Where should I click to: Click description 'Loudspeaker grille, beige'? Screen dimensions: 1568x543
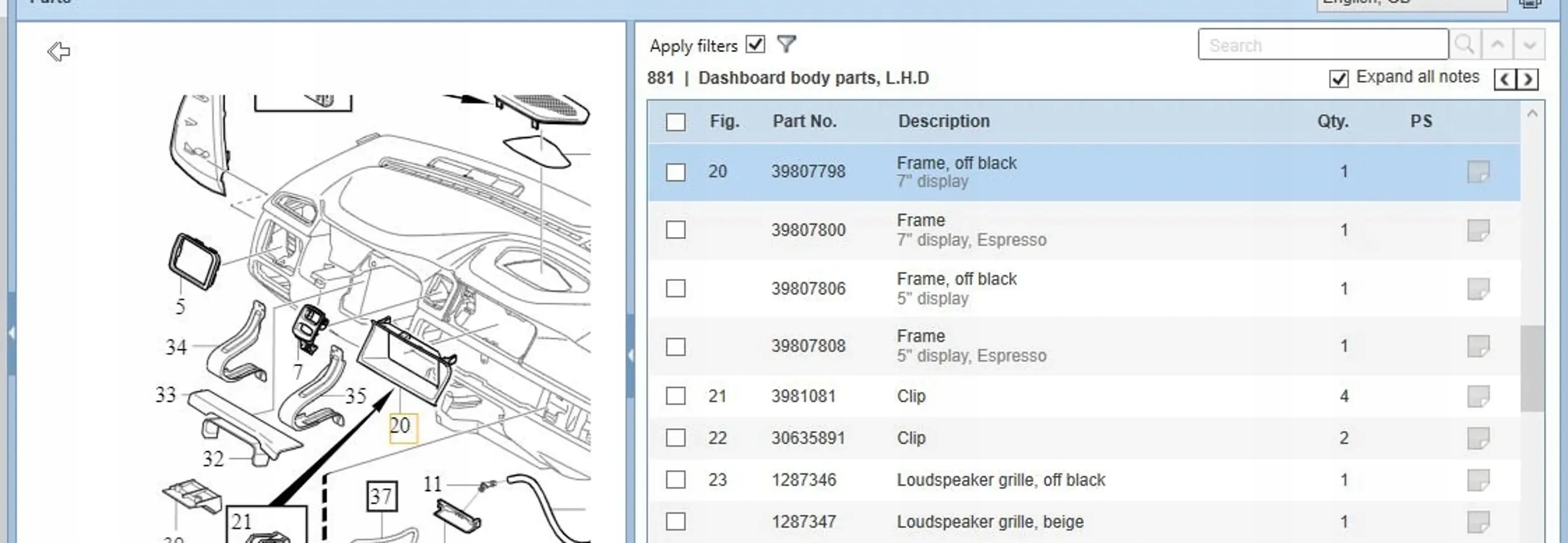[x=990, y=522]
